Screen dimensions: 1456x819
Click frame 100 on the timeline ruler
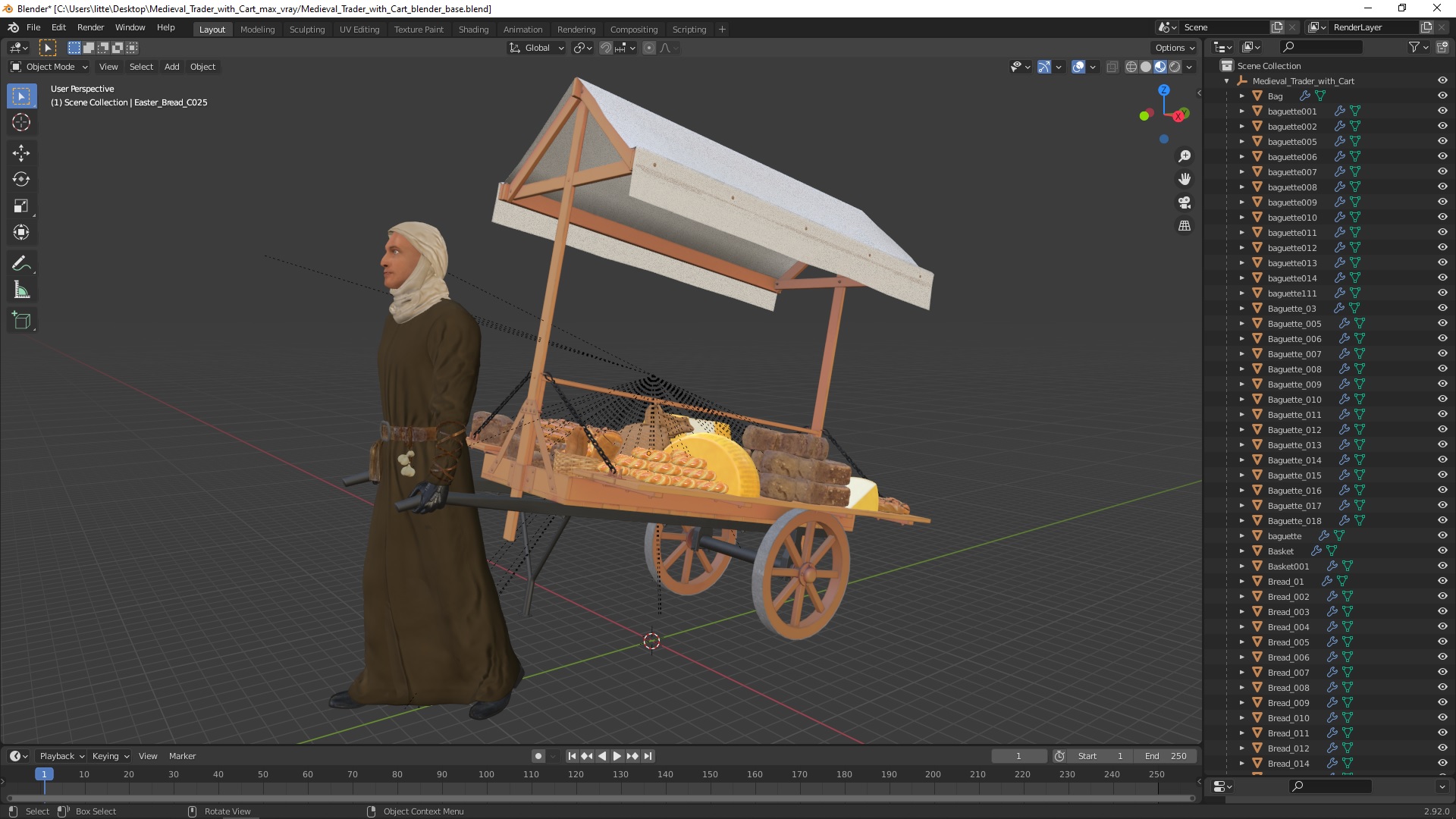486,774
